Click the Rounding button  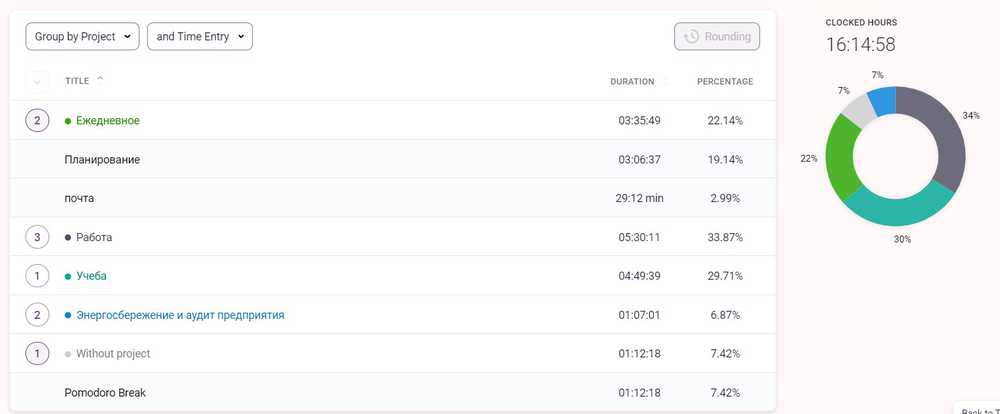717,37
